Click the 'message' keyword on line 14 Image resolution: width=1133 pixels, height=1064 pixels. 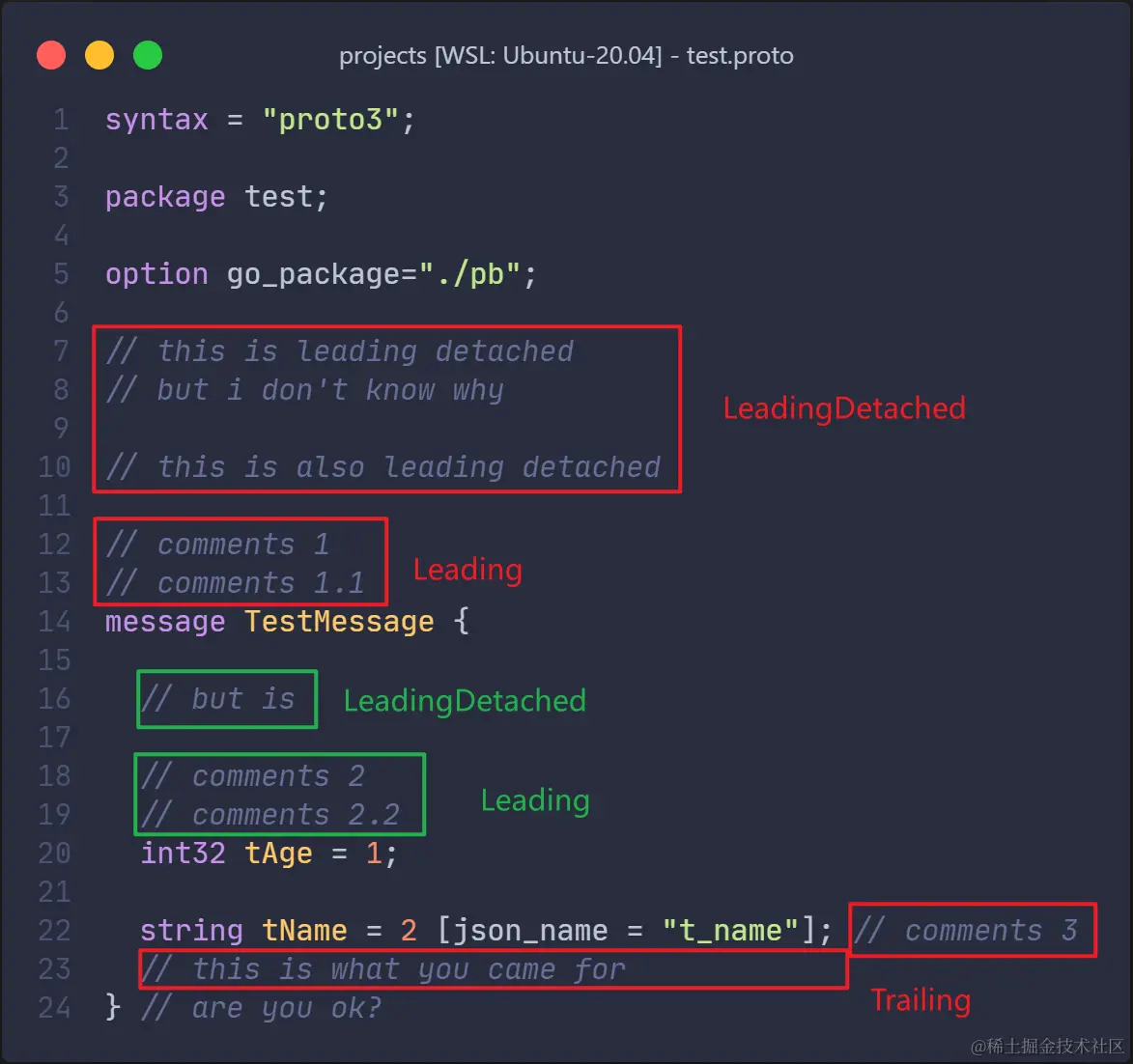click(165, 622)
